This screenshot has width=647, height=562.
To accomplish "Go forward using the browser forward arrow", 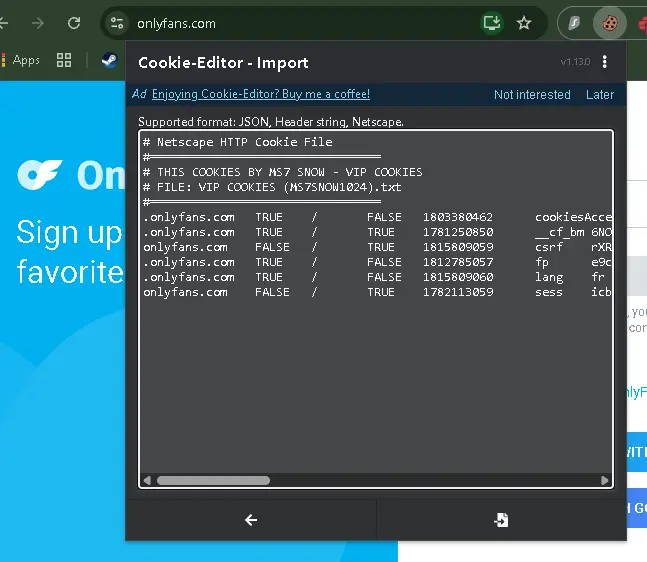I will pos(38,23).
